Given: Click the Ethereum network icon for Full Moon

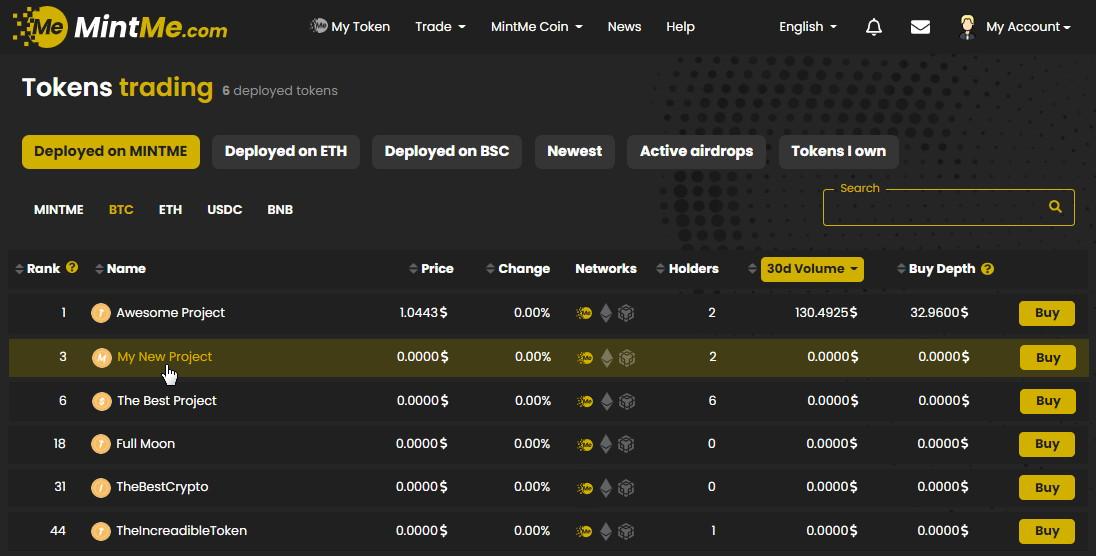Looking at the screenshot, I should 606,444.
